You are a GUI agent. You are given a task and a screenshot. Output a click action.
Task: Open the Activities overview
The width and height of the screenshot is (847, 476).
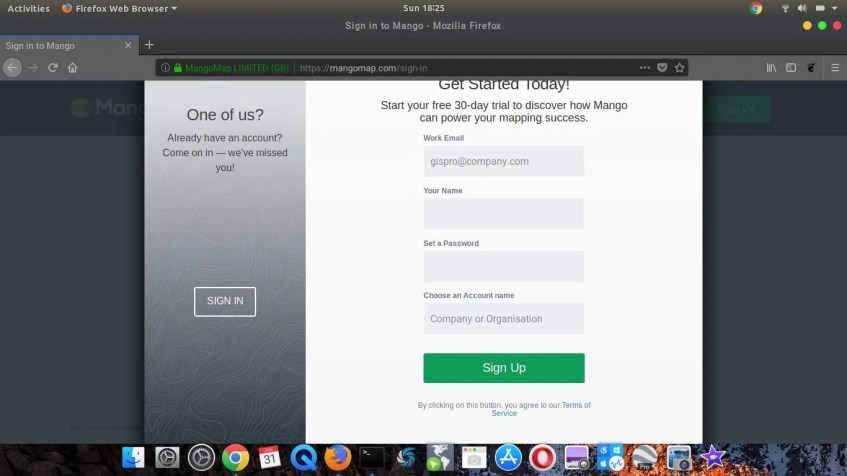[28, 8]
